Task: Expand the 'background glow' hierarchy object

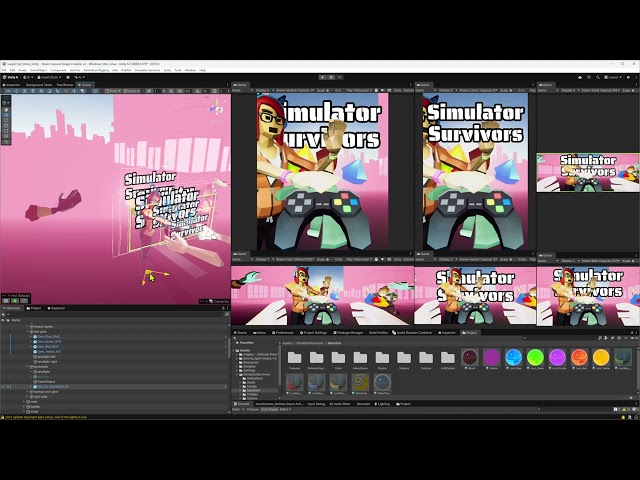Action: (x=27, y=392)
